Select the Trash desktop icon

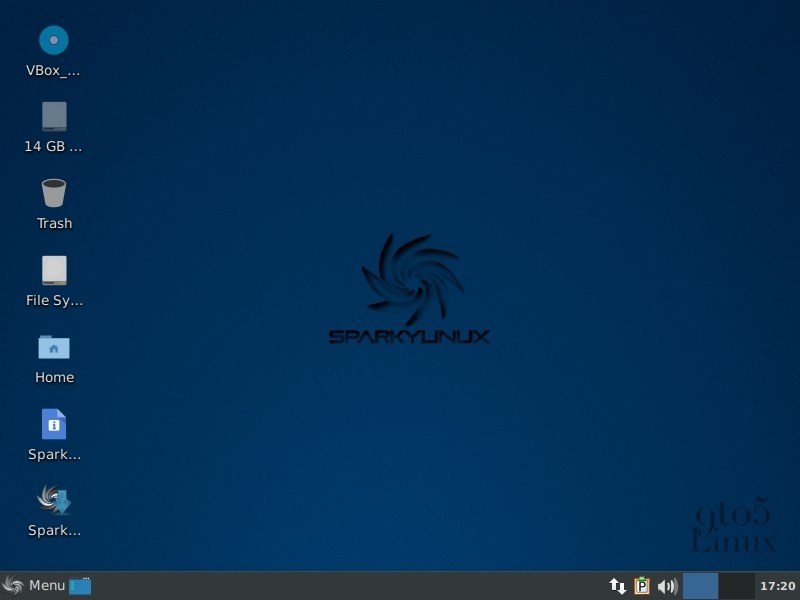tap(54, 193)
